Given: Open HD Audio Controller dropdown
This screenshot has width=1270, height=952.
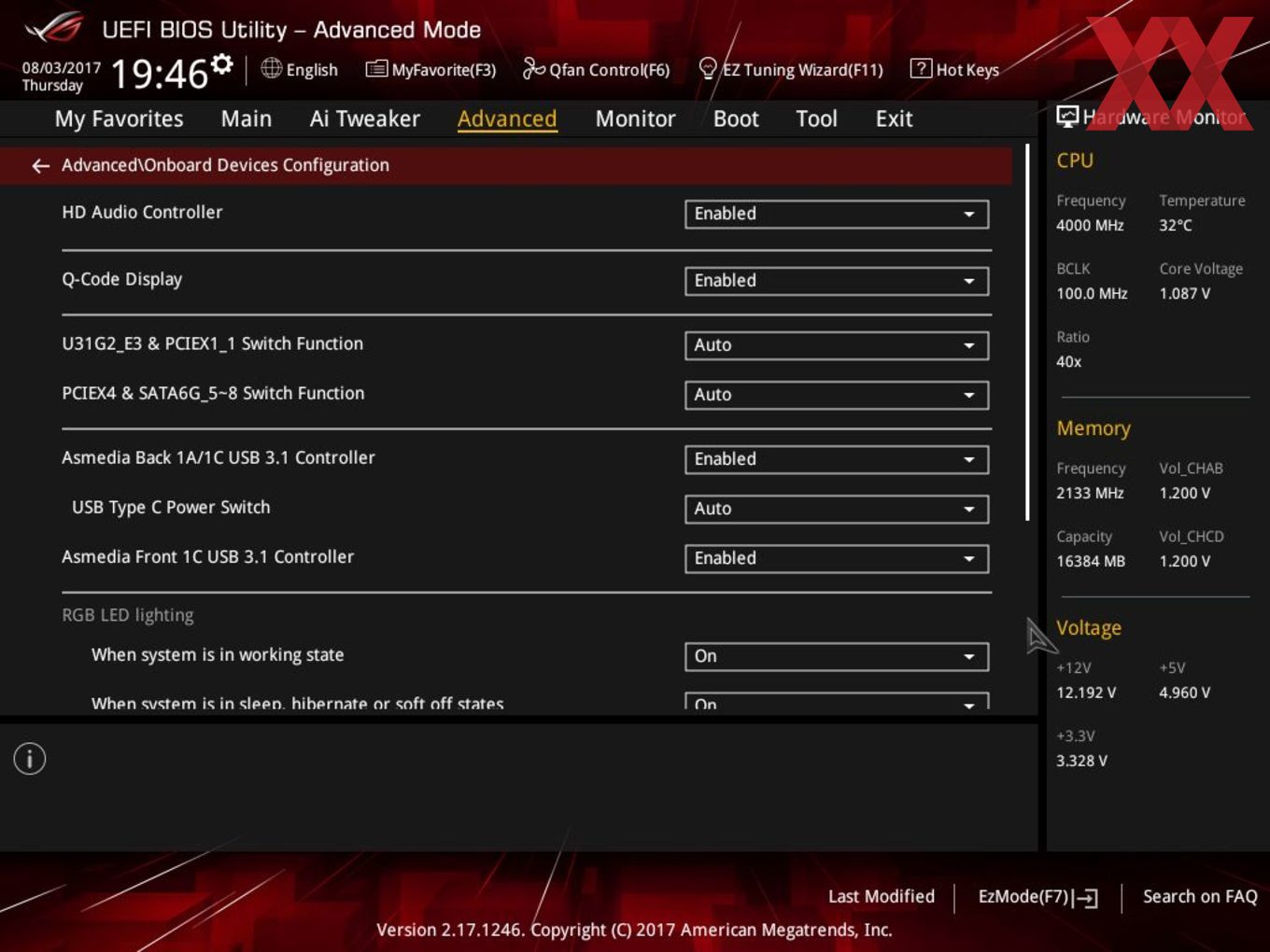Looking at the screenshot, I should [x=837, y=214].
